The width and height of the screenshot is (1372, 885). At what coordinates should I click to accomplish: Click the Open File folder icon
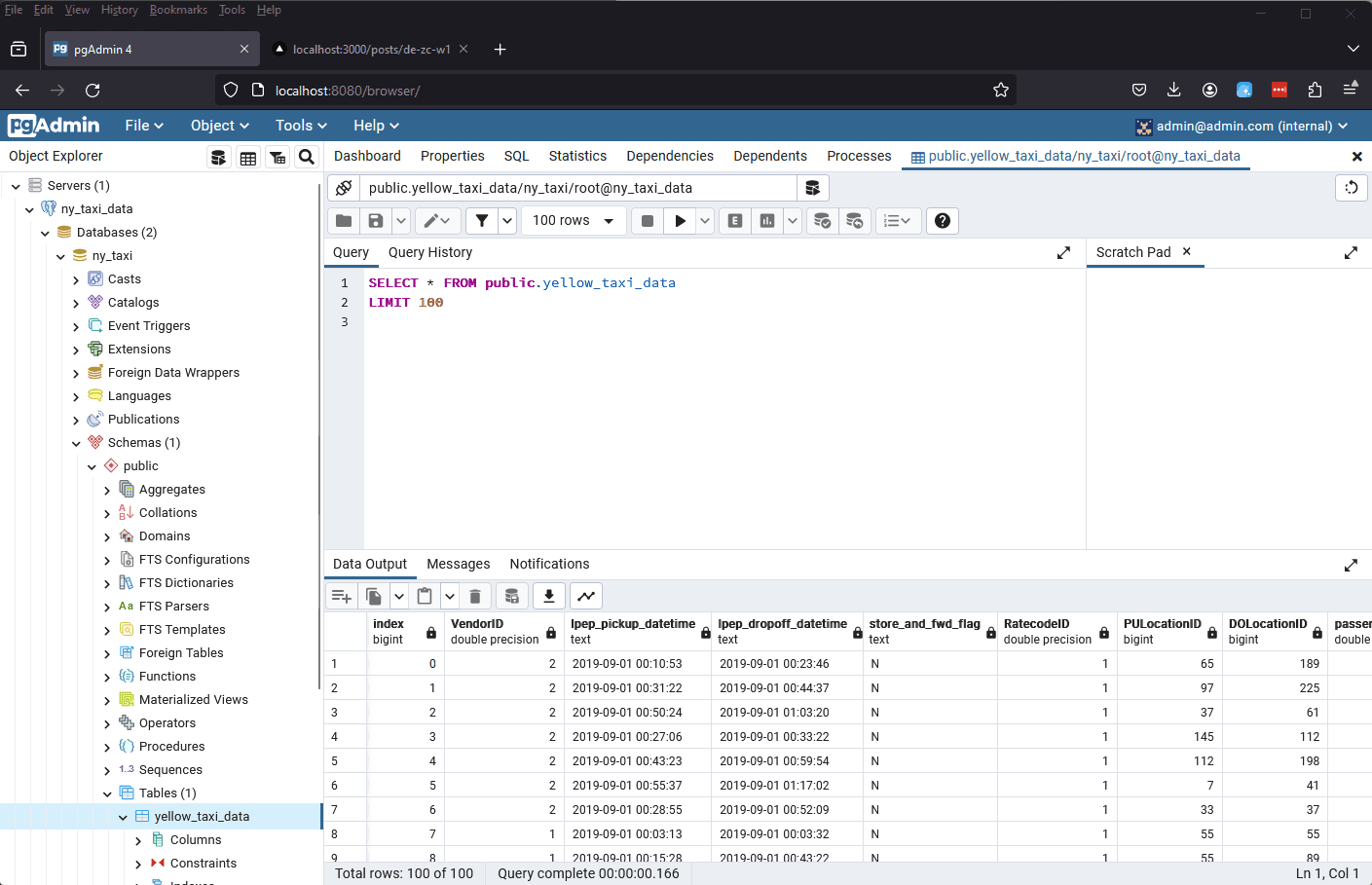[344, 221]
